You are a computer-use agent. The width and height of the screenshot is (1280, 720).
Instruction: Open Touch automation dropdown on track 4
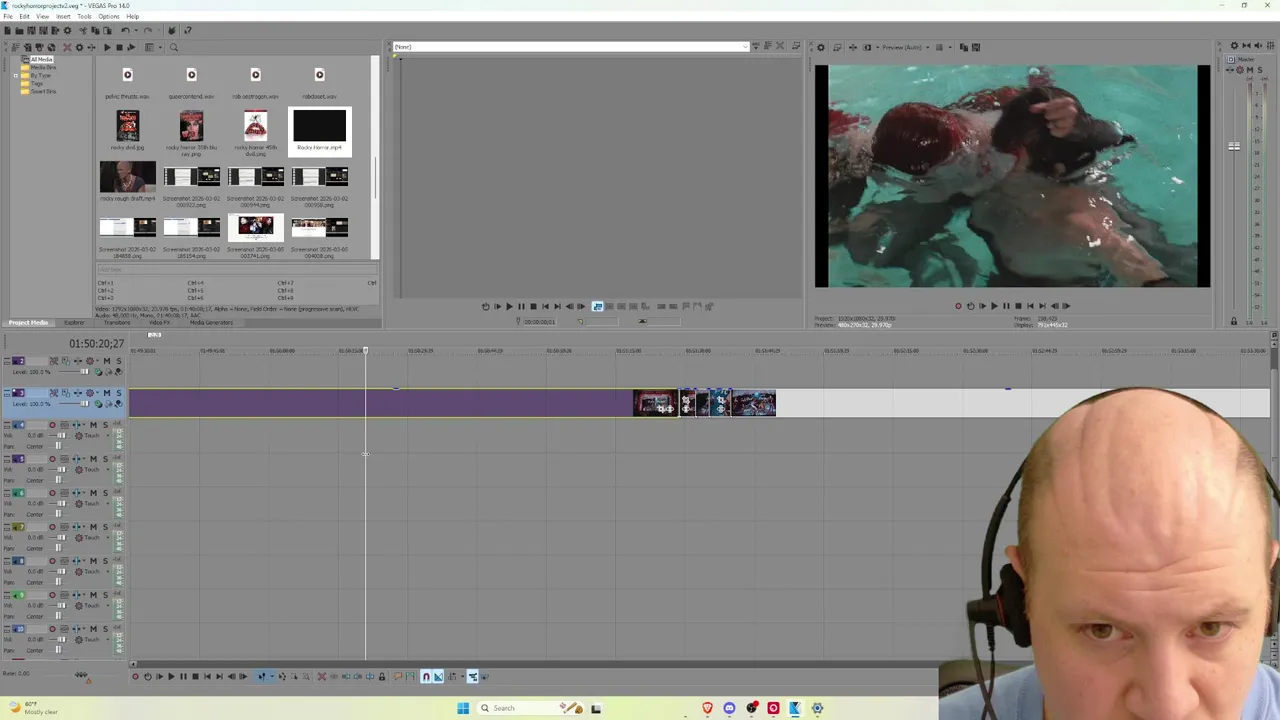108,435
